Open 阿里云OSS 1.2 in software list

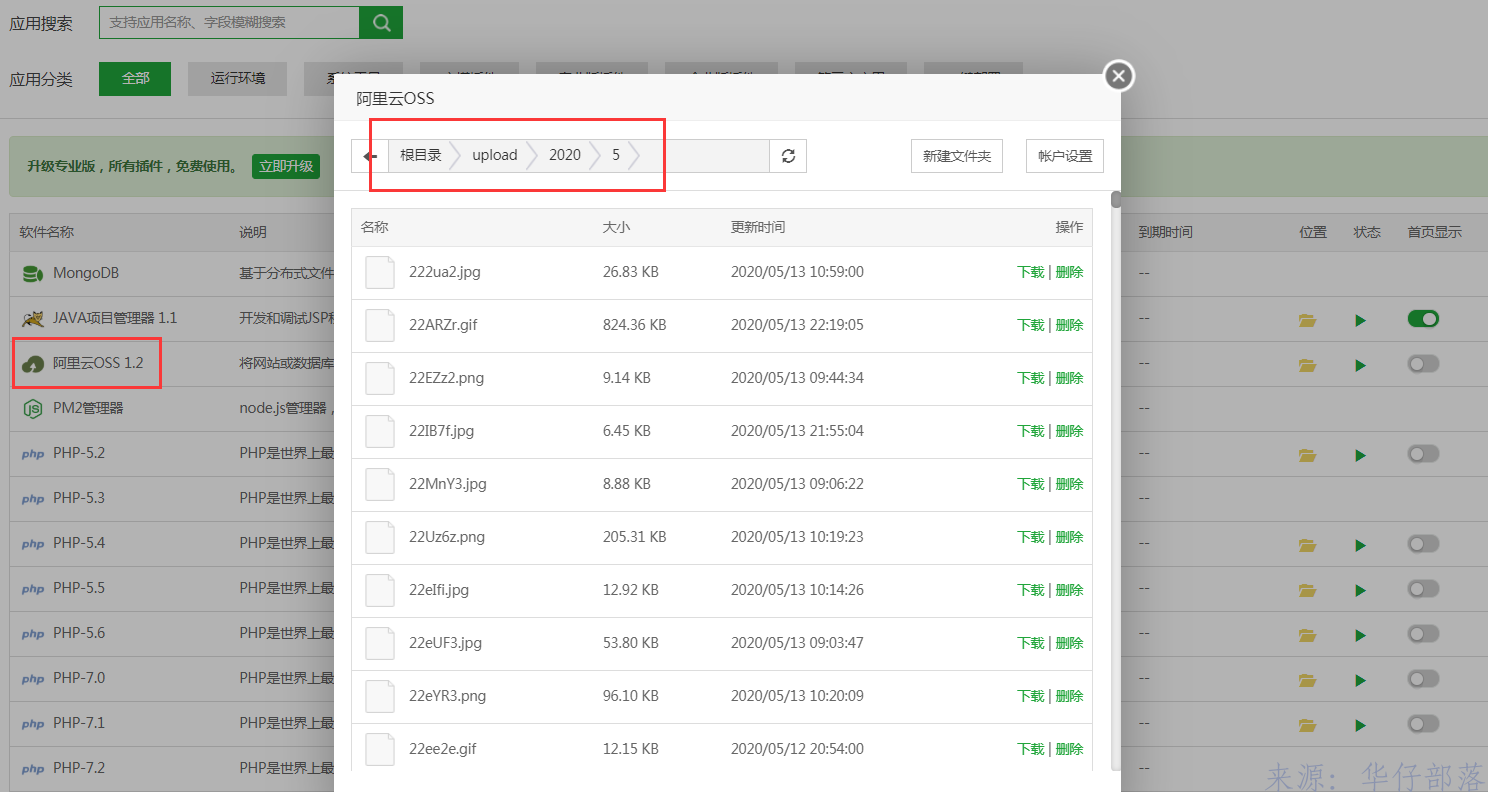pyautogui.click(x=98, y=363)
